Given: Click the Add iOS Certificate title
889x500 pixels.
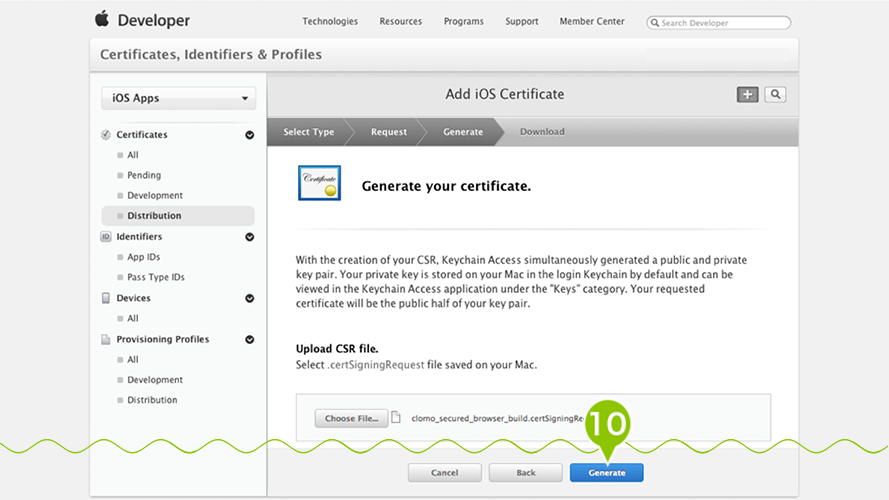Looking at the screenshot, I should click(505, 94).
